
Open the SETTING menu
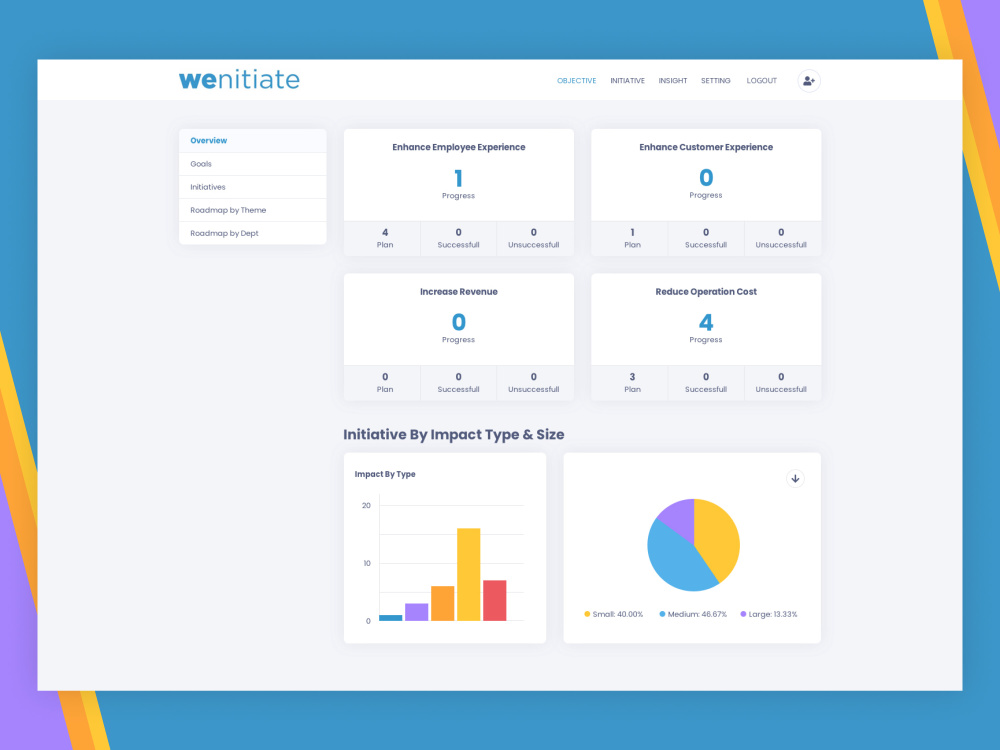[716, 81]
